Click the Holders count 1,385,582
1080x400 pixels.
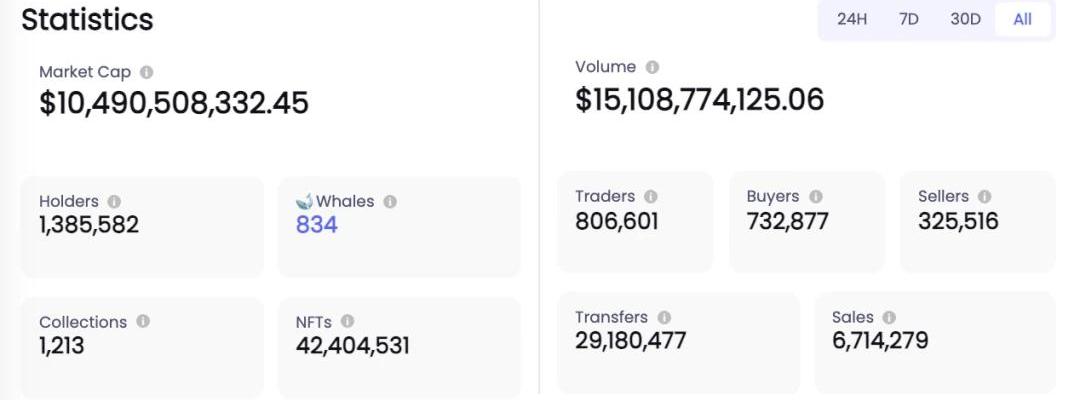89,225
